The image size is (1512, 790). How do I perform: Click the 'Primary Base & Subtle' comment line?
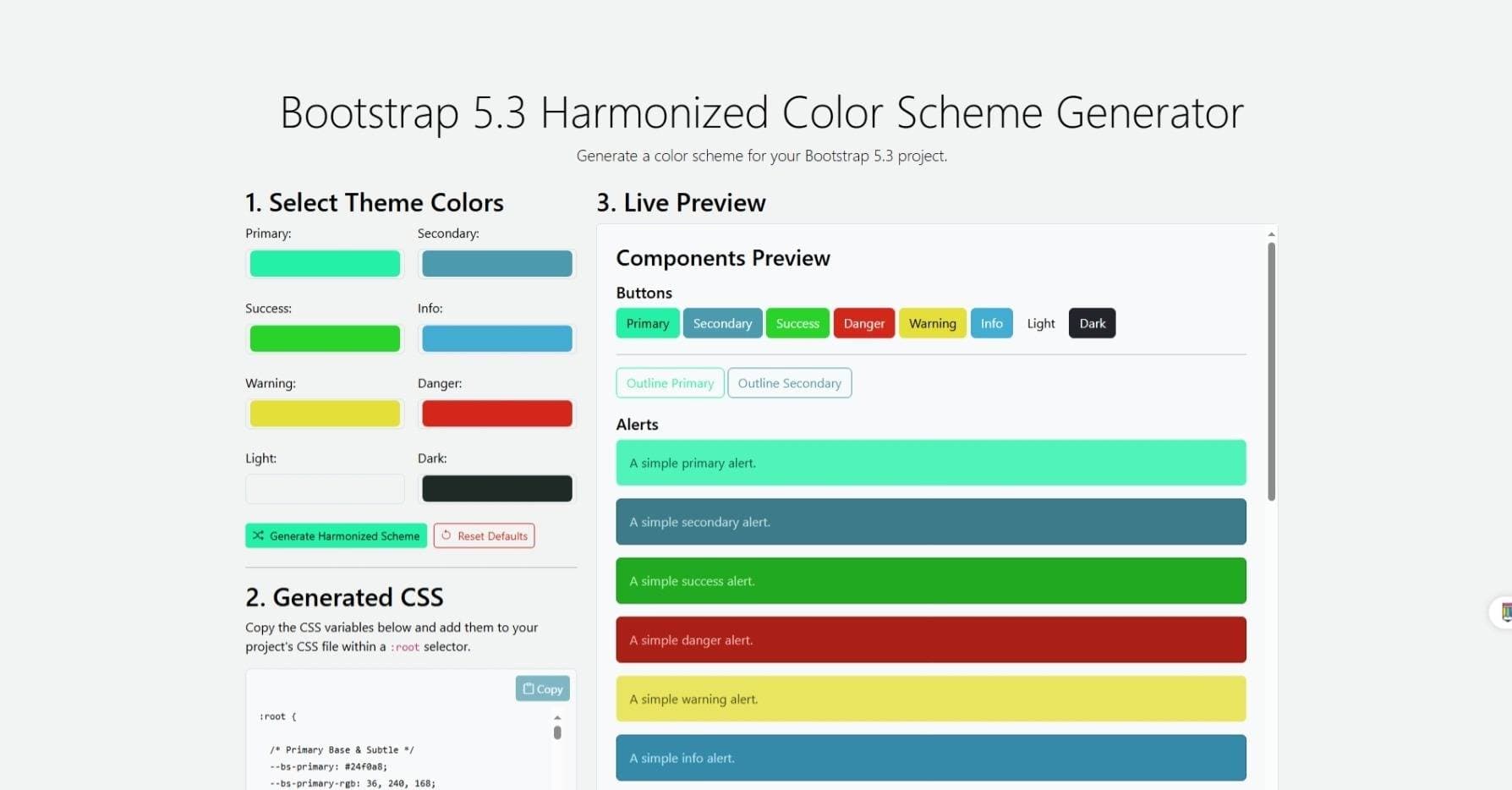342,749
